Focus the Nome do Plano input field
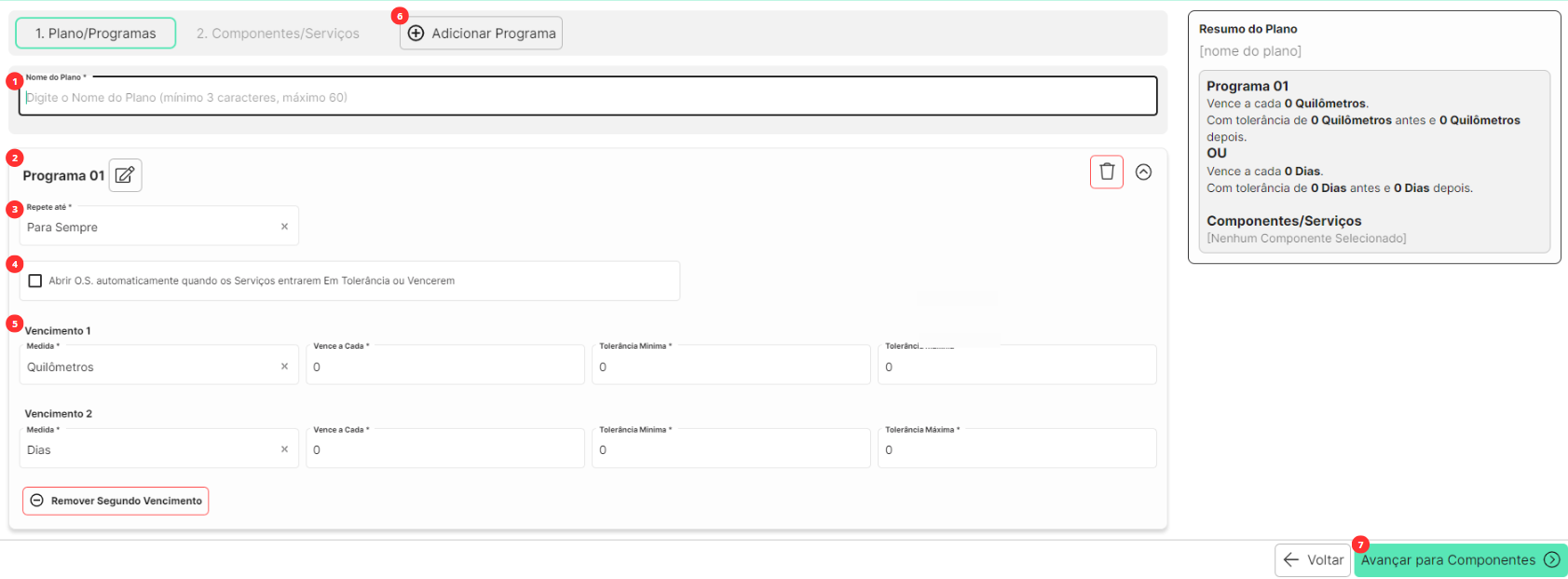This screenshot has width=1568, height=579. [x=589, y=96]
